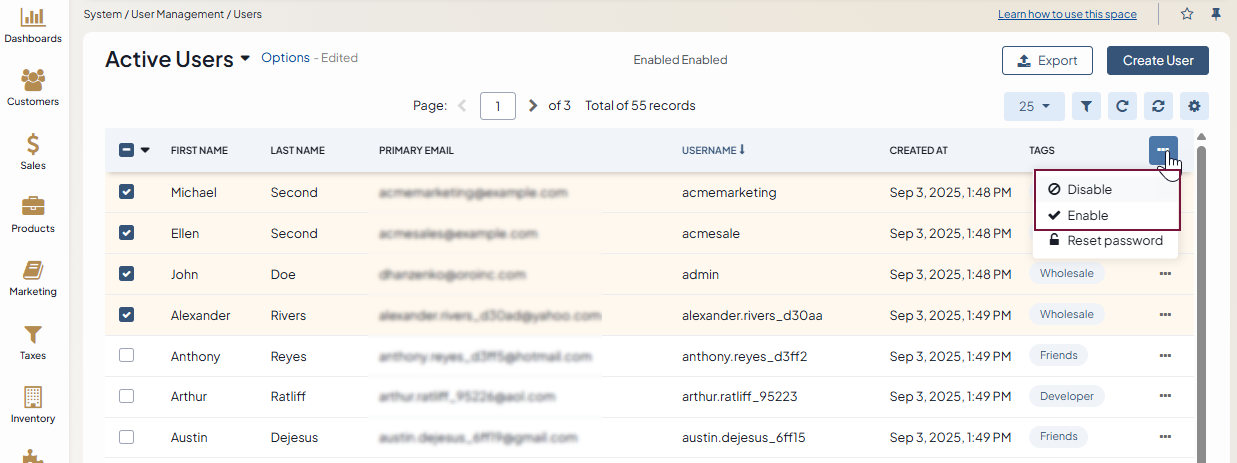Refresh the grid with the refresh icon

coord(1122,106)
